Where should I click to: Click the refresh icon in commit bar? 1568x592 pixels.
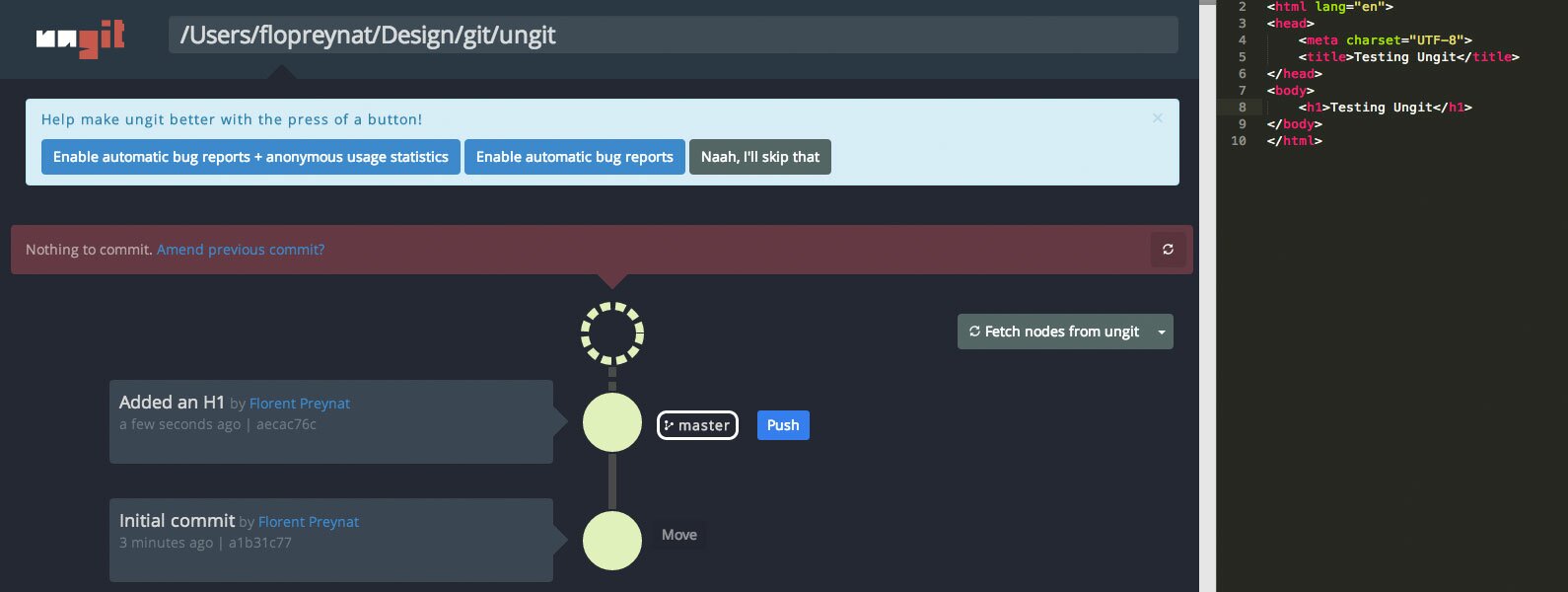coord(1168,250)
